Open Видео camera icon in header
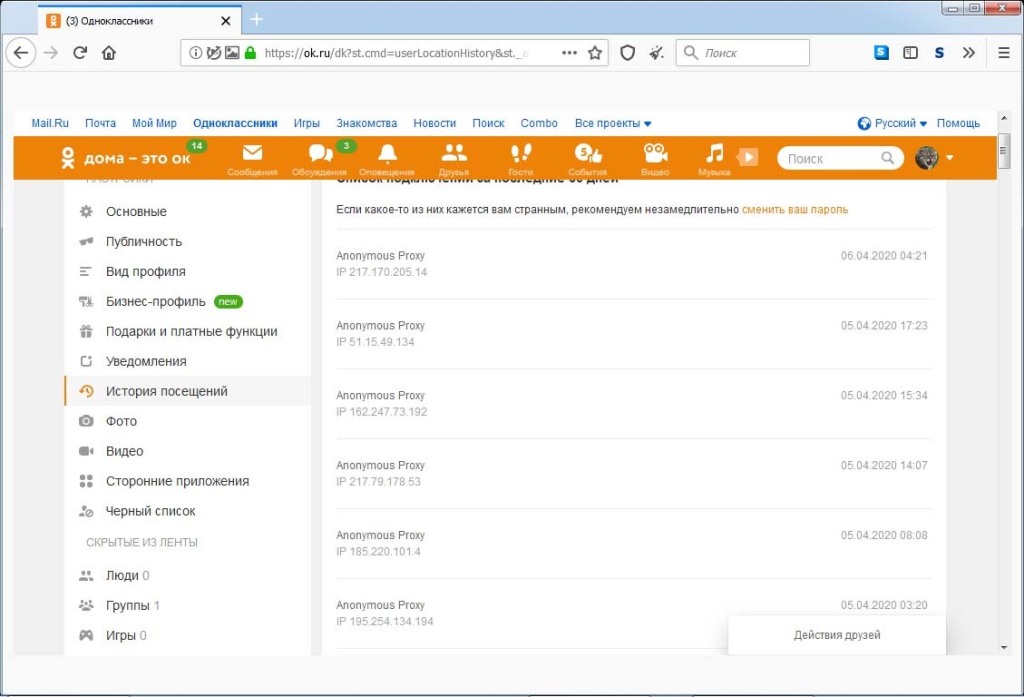This screenshot has height=697, width=1024. pos(655,155)
